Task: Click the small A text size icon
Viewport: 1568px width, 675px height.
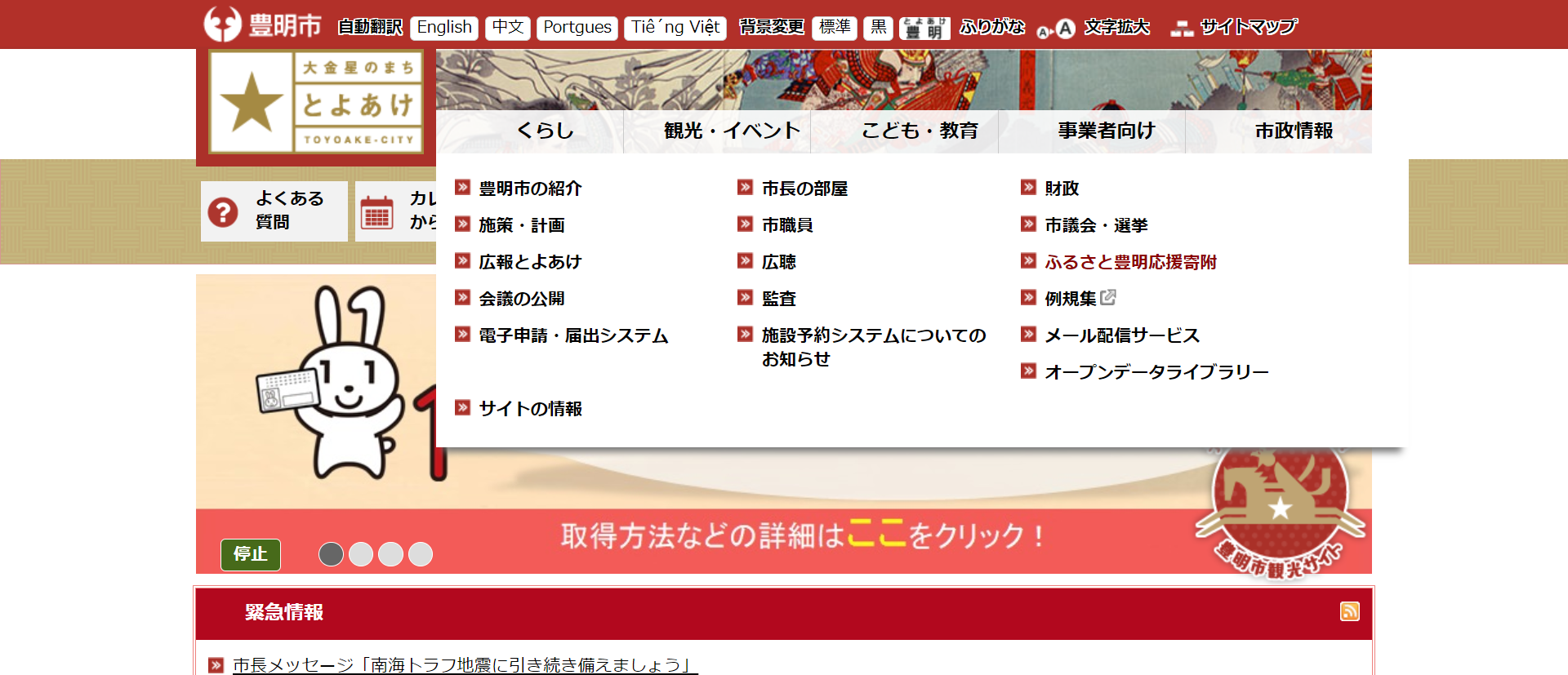Action: [x=1043, y=33]
